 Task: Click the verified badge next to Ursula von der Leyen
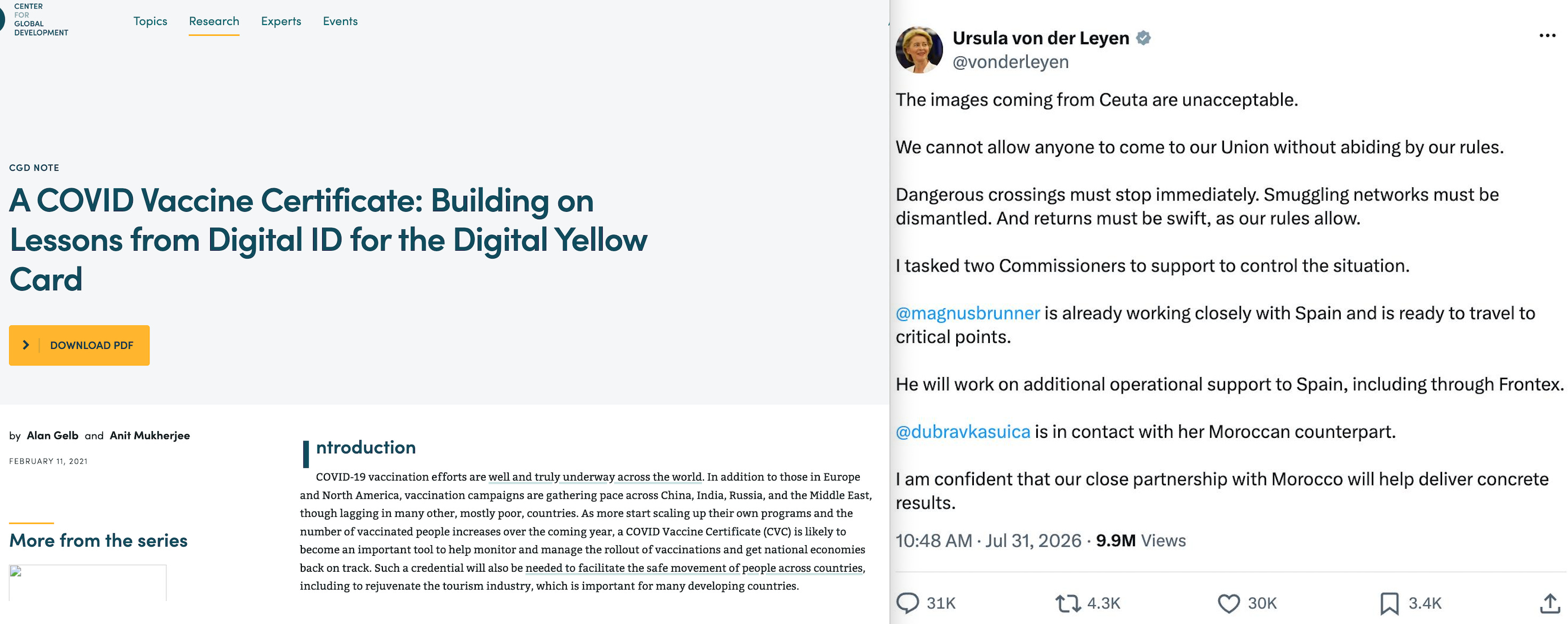(1143, 38)
